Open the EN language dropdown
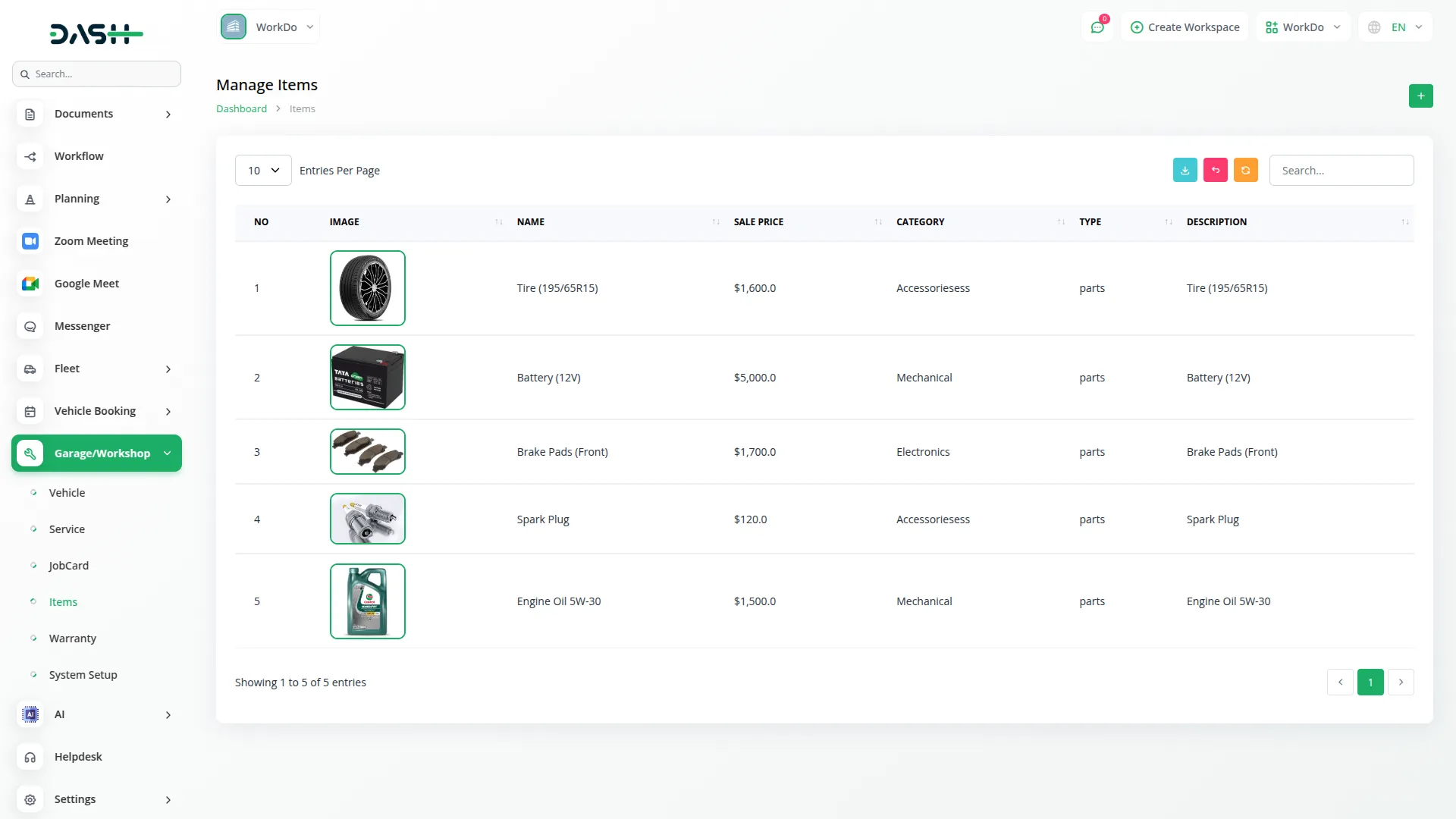The width and height of the screenshot is (1456, 819). pyautogui.click(x=1396, y=27)
